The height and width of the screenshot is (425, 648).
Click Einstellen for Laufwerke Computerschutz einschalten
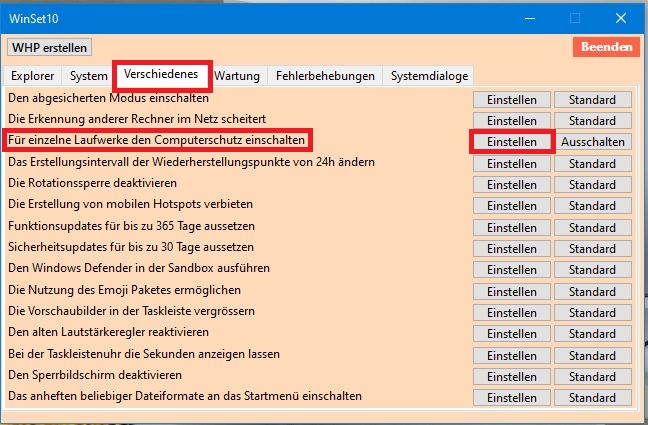tap(512, 142)
